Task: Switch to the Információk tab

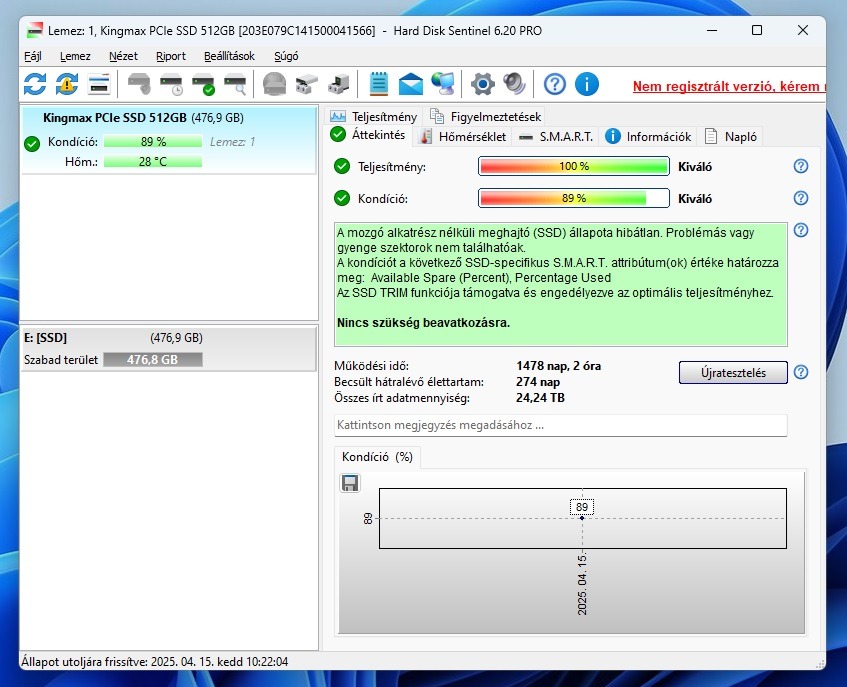Action: pos(648,137)
